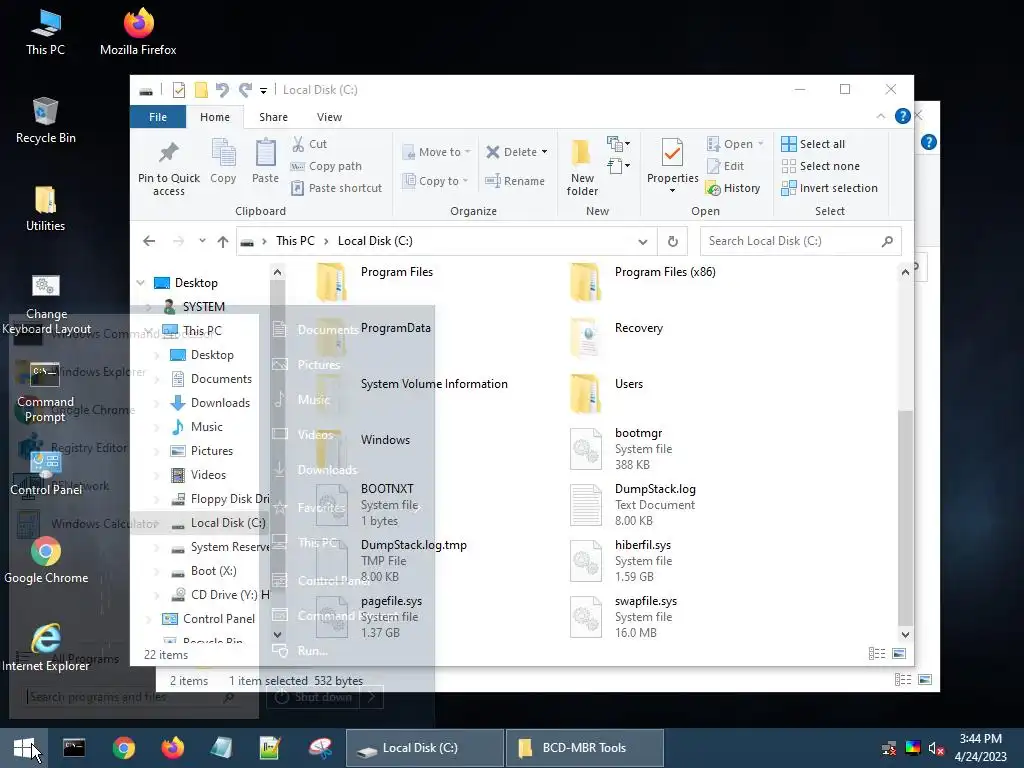The height and width of the screenshot is (768, 1024).
Task: Launch Firefox from the taskbar
Action: [x=173, y=748]
